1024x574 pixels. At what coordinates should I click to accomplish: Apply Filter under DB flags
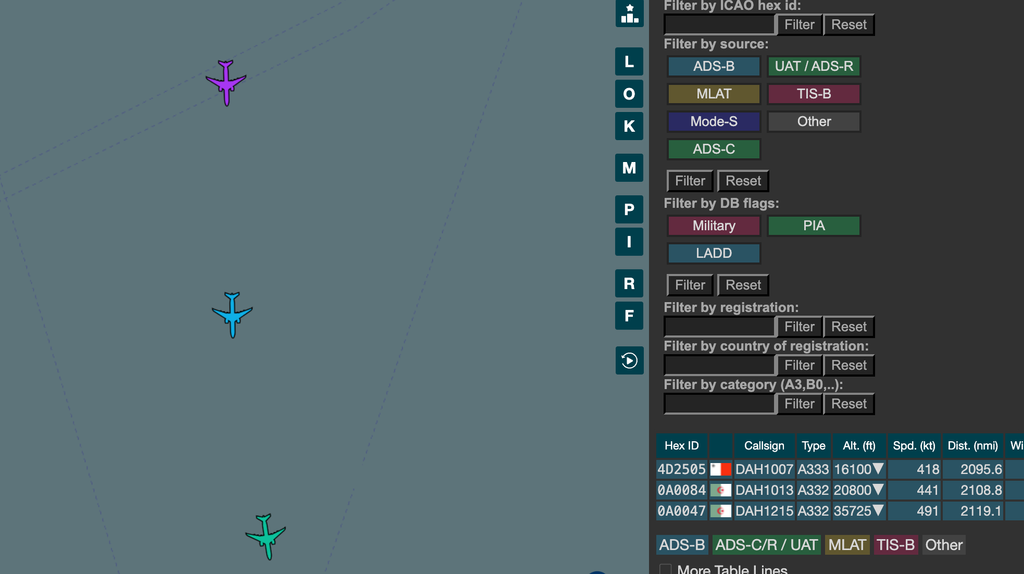pyautogui.click(x=690, y=285)
